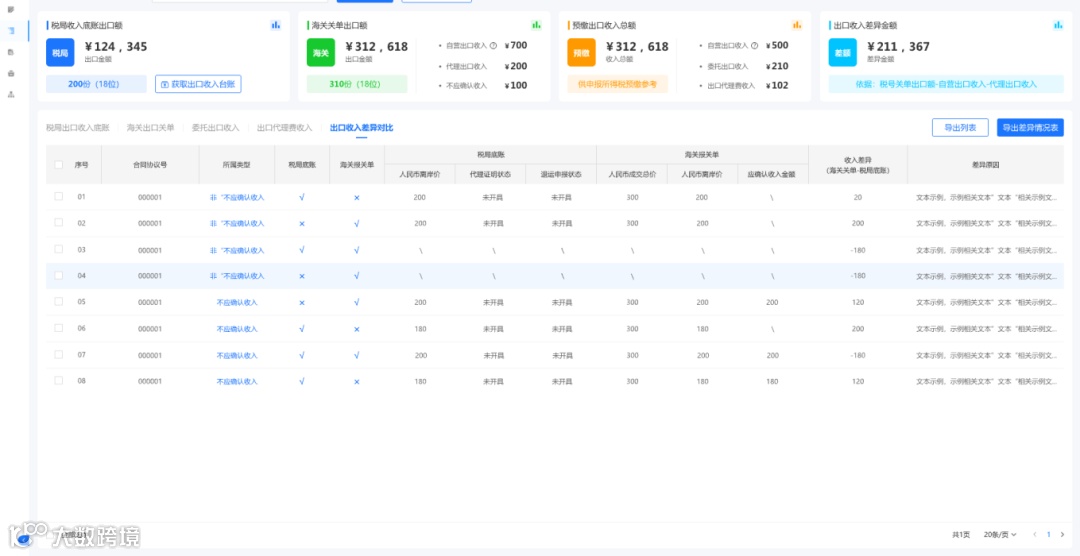
Task: Select the highlighted blue sidebar icon
Action: pos(10,30)
